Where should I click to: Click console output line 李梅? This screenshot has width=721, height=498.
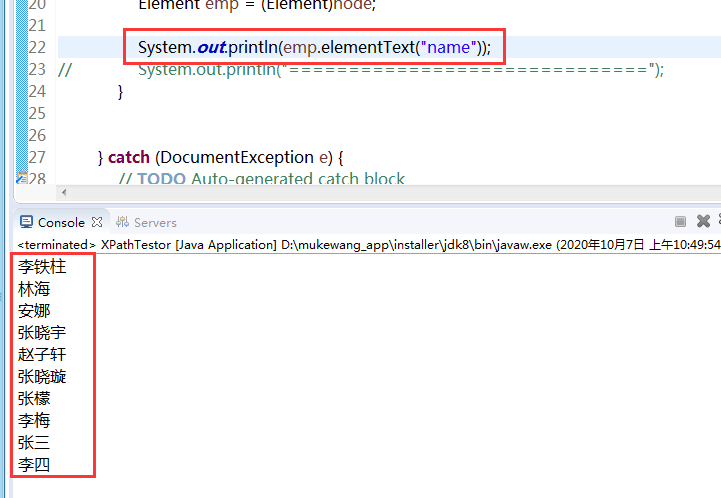pos(34,421)
